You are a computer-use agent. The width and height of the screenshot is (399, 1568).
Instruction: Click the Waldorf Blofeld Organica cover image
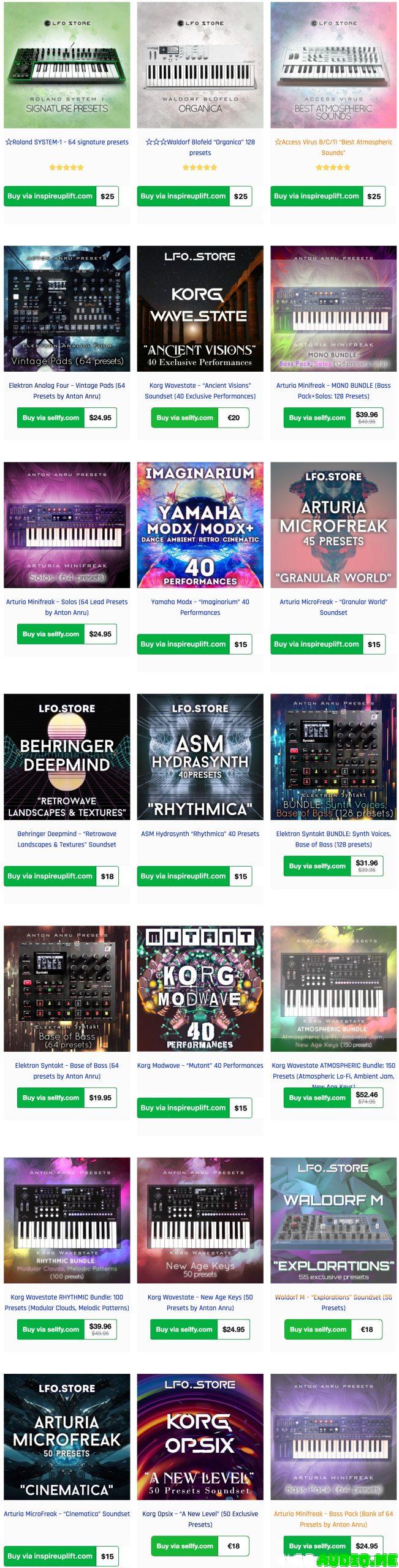click(200, 65)
